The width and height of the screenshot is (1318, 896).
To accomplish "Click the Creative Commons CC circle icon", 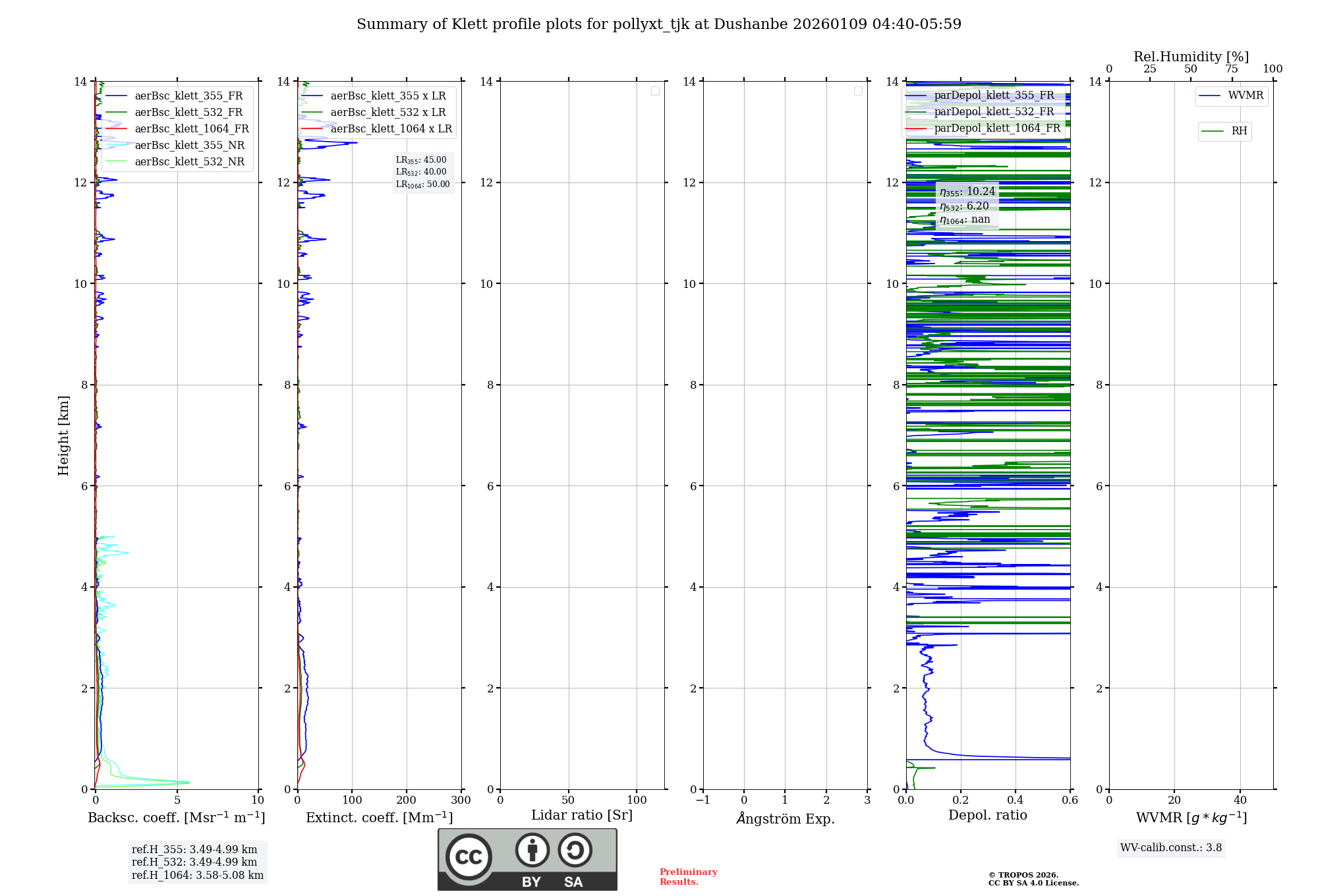I will pyautogui.click(x=469, y=857).
